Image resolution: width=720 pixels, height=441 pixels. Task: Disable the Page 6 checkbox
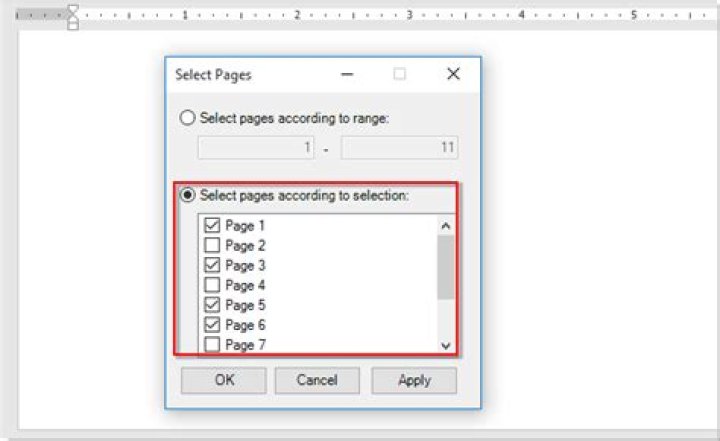(x=212, y=325)
